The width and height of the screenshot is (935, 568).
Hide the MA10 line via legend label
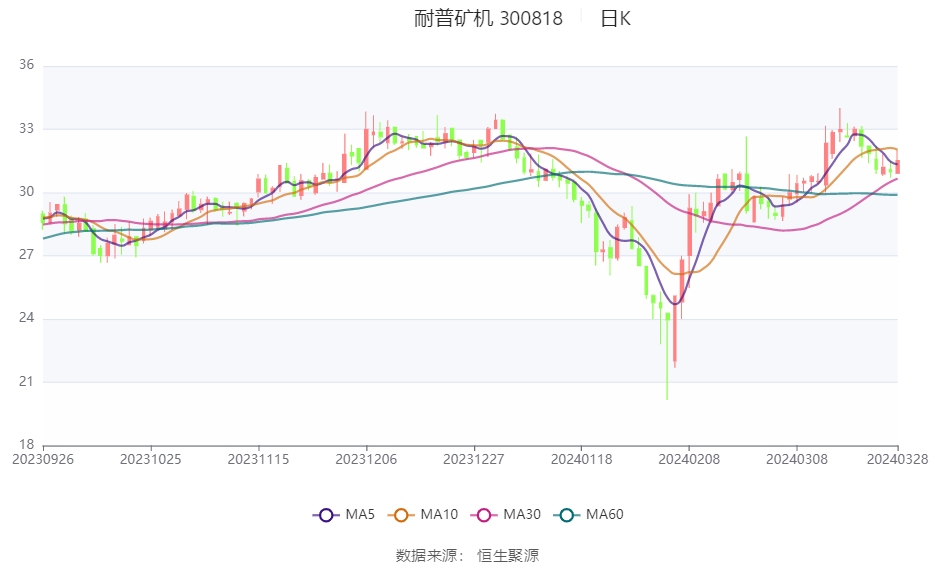click(x=439, y=514)
